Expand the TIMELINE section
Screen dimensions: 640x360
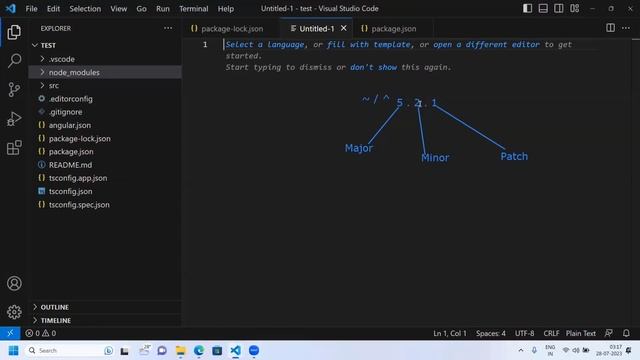105,320
